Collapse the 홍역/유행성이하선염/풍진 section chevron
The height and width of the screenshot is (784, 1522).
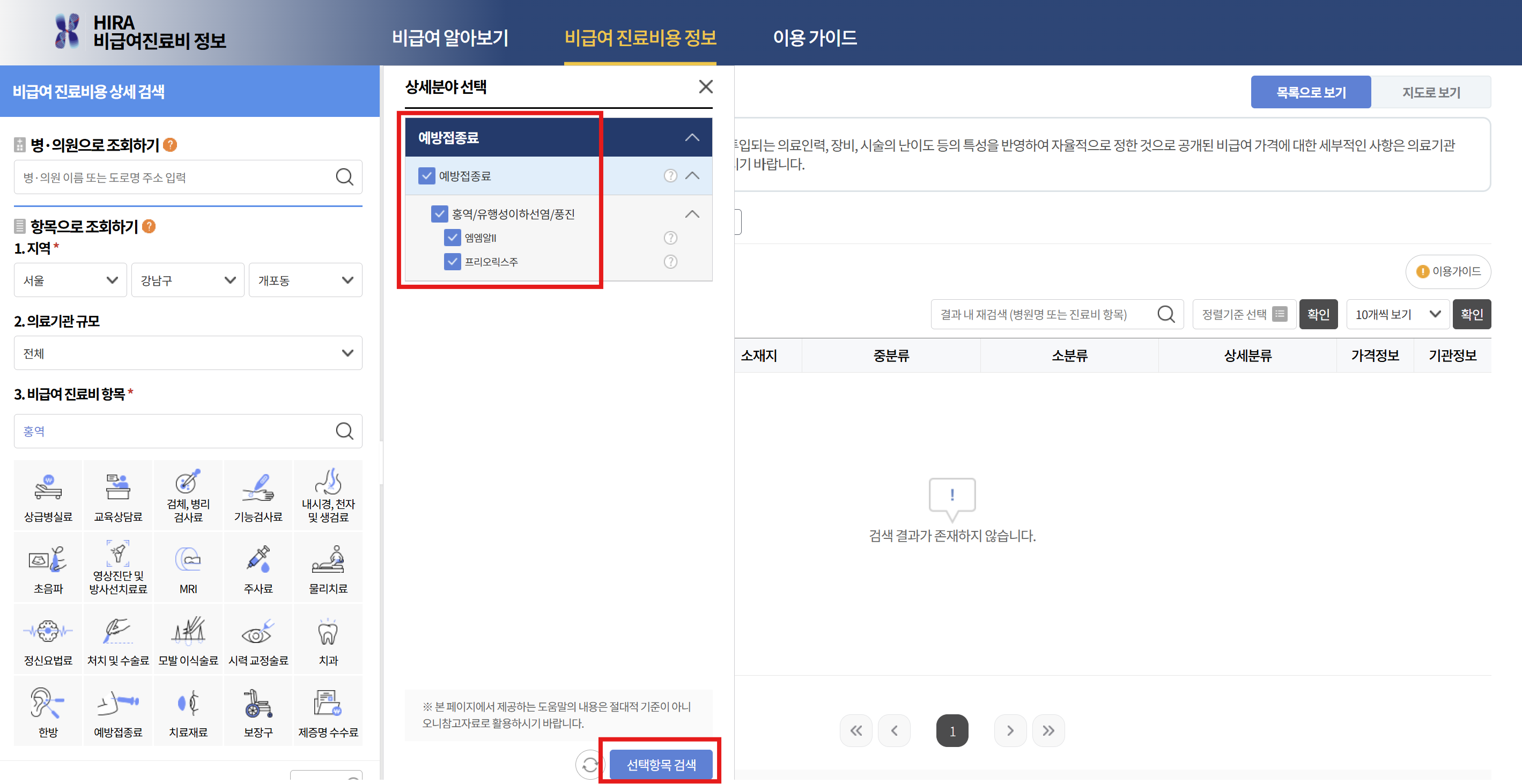click(x=692, y=214)
